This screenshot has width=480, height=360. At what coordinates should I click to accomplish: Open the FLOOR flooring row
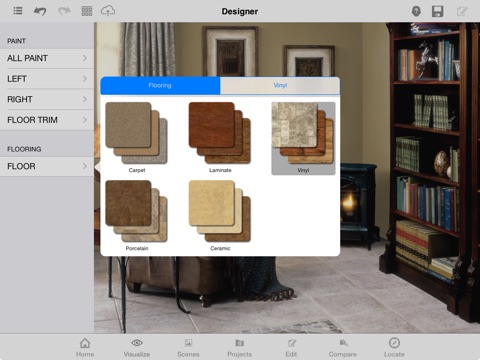[47, 166]
